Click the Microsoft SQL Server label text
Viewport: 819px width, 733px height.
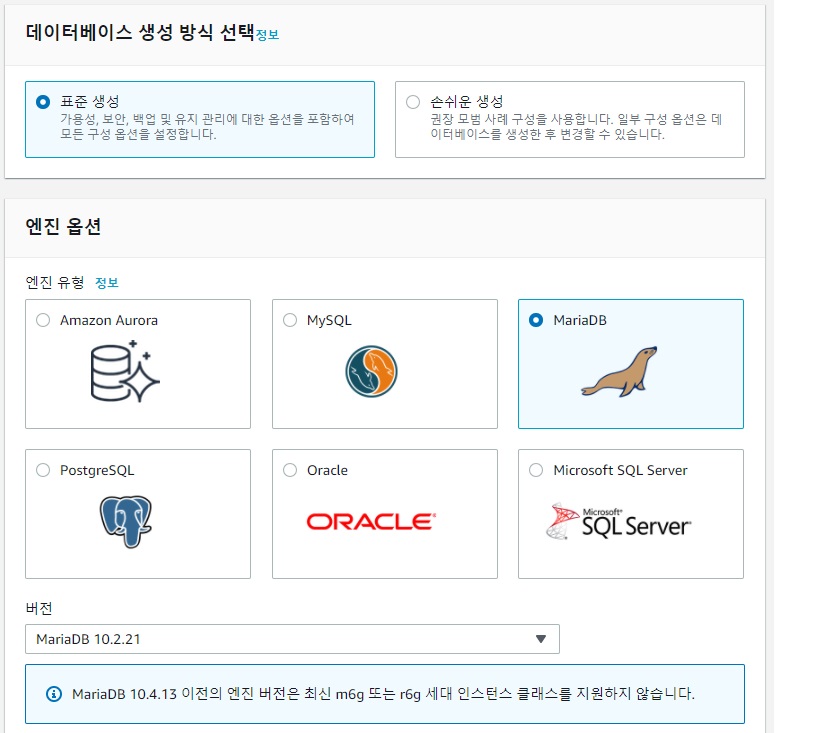tap(621, 470)
